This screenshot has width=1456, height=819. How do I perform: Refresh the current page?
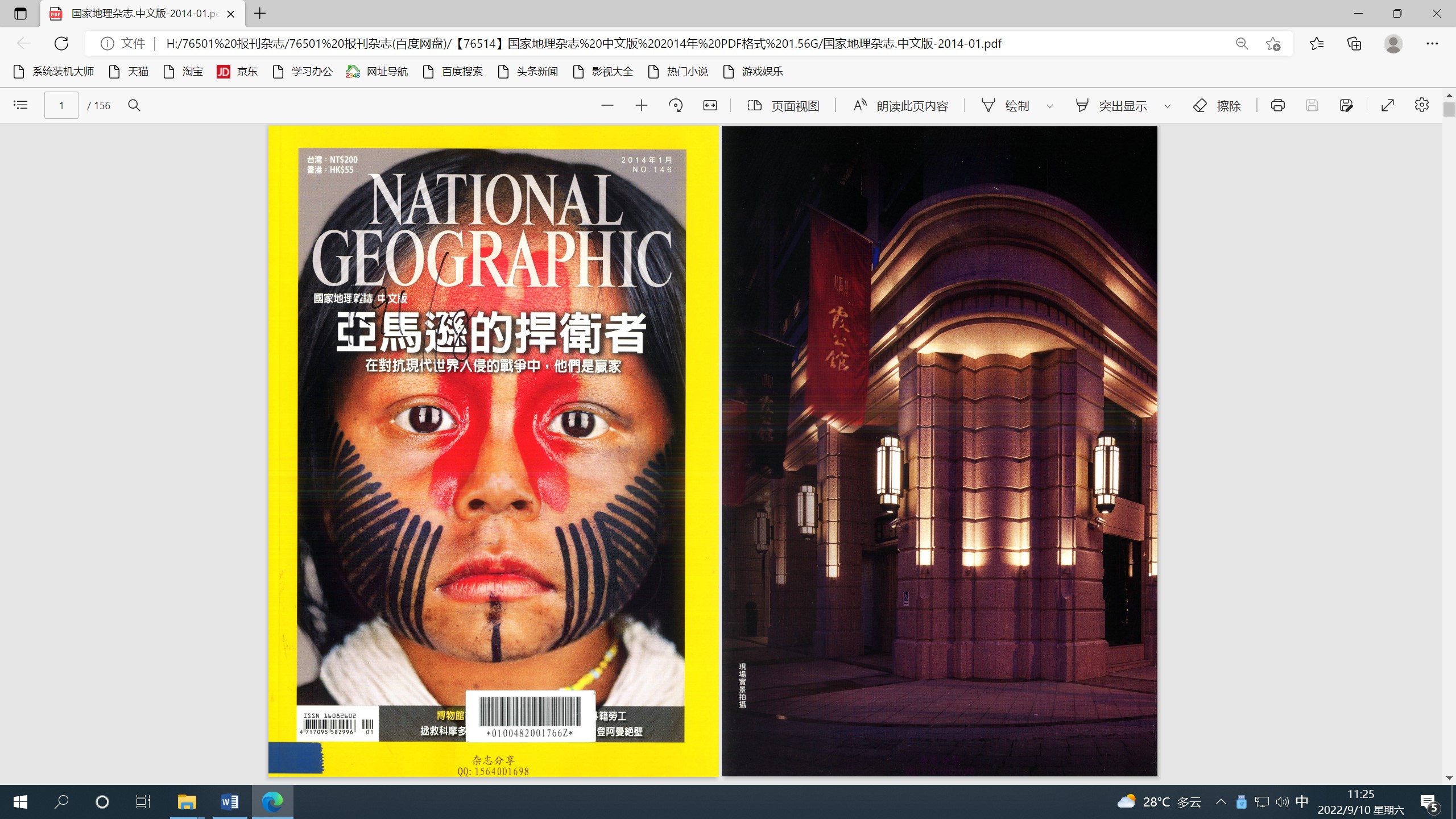(x=61, y=43)
